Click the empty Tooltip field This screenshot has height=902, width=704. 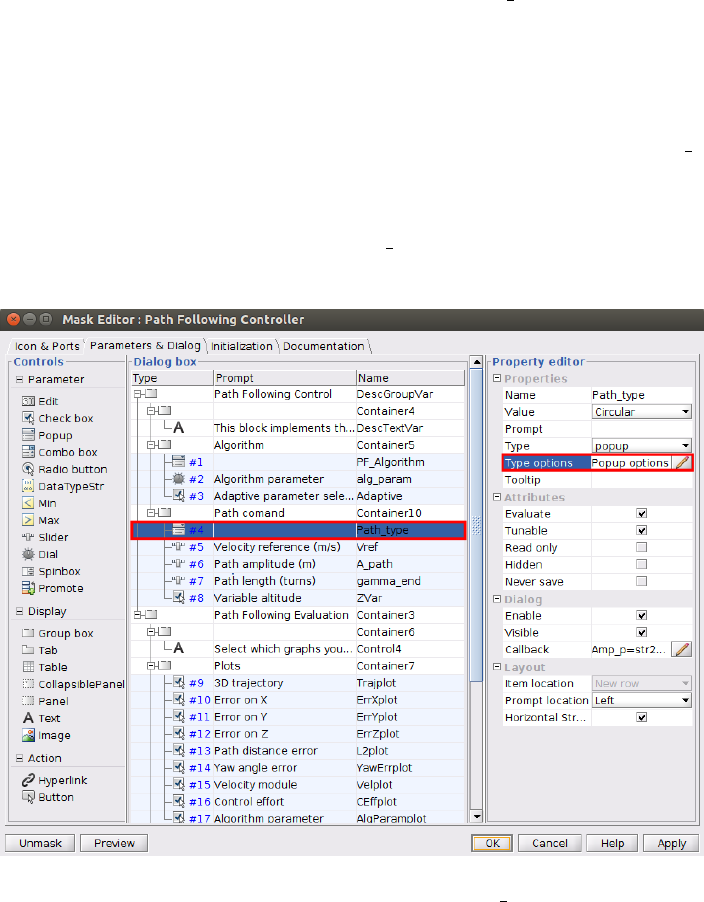coord(641,480)
